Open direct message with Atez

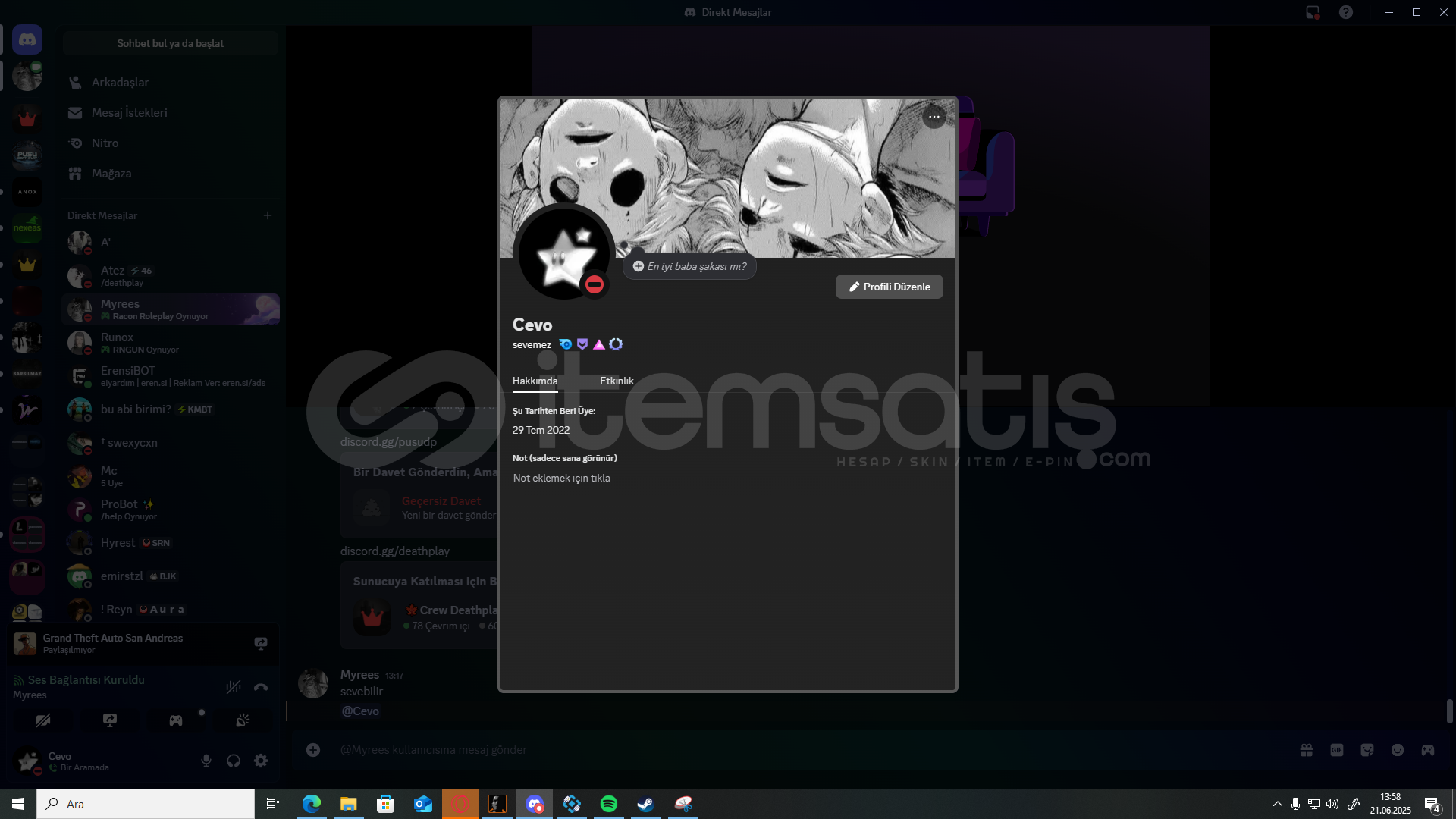point(171,276)
